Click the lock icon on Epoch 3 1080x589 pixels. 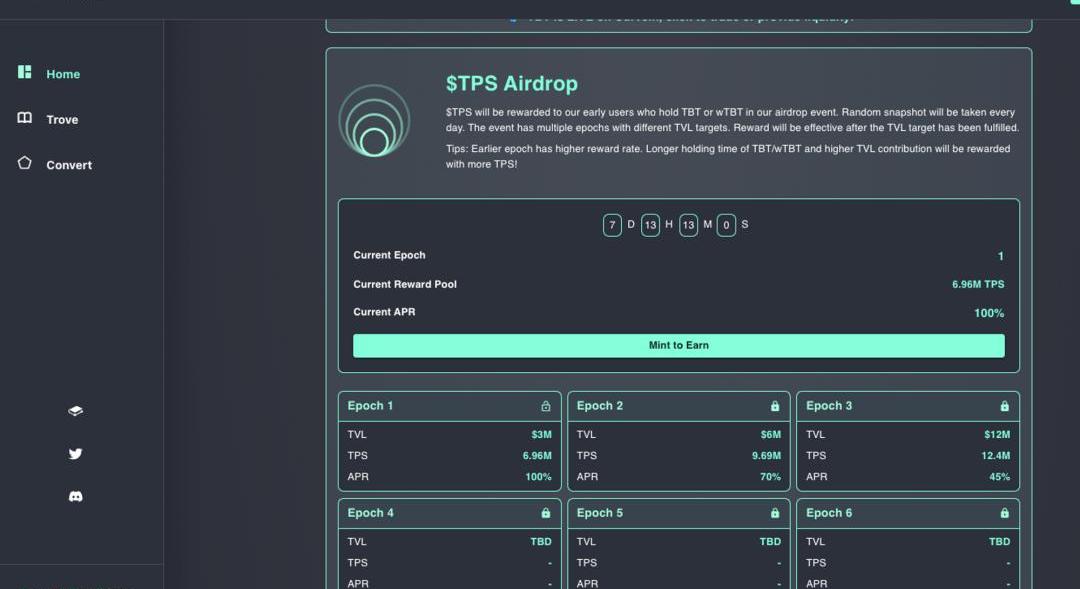coord(1004,406)
